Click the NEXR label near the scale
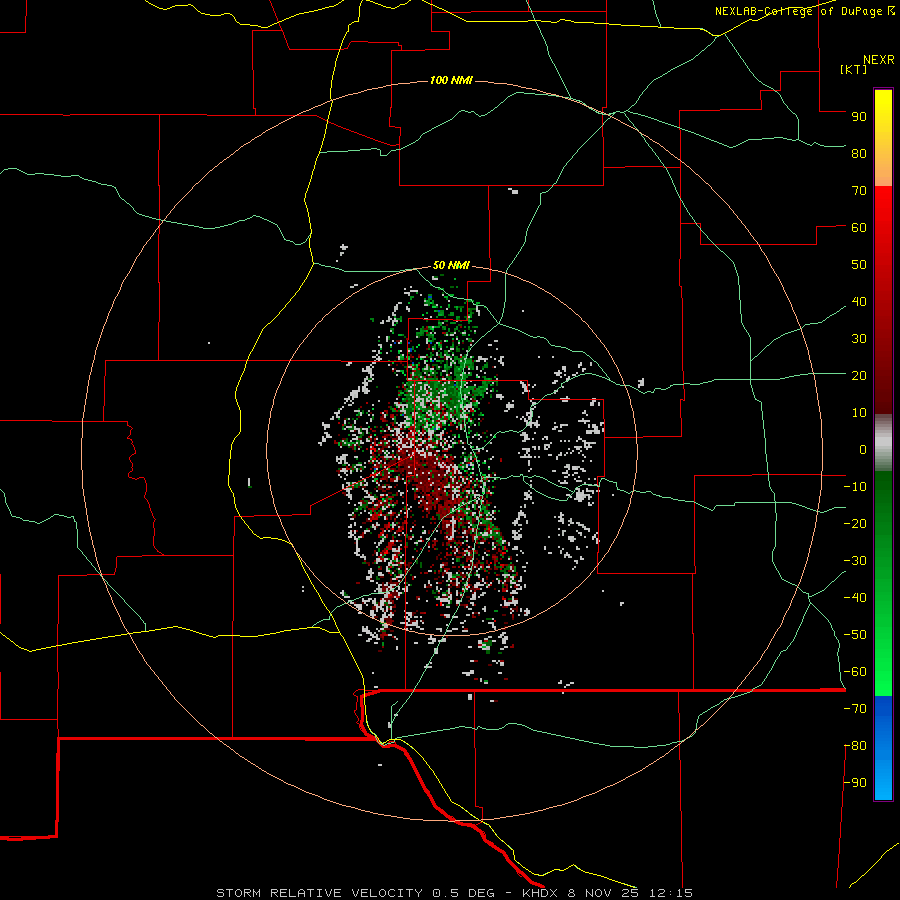Image resolution: width=900 pixels, height=900 pixels. (x=879, y=60)
